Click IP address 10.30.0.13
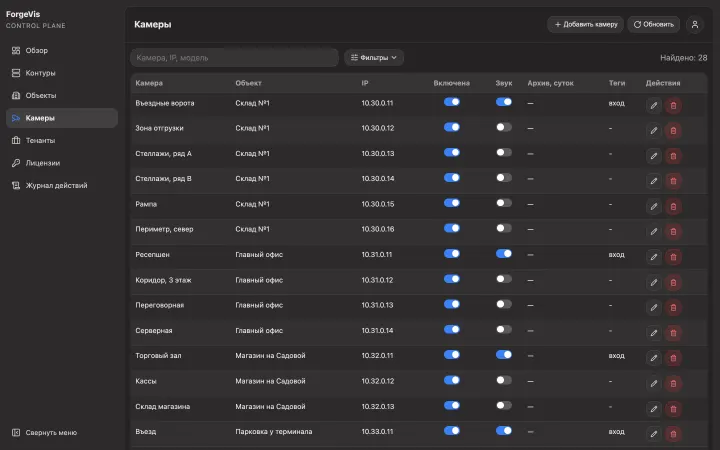Screen dimensions: 720x450 pyautogui.click(x=377, y=153)
